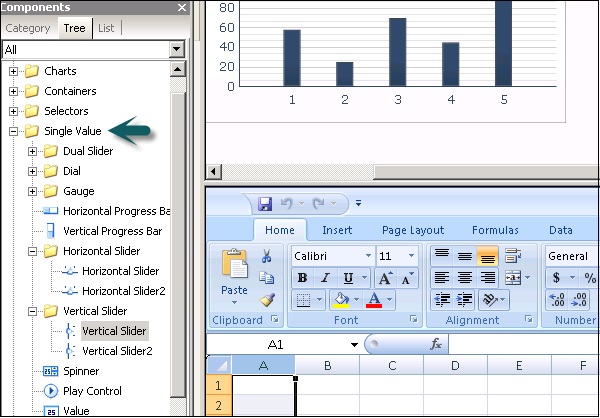Screen dimensions: 600x418
Task: Toggle Bold formatting
Action: tap(301, 278)
